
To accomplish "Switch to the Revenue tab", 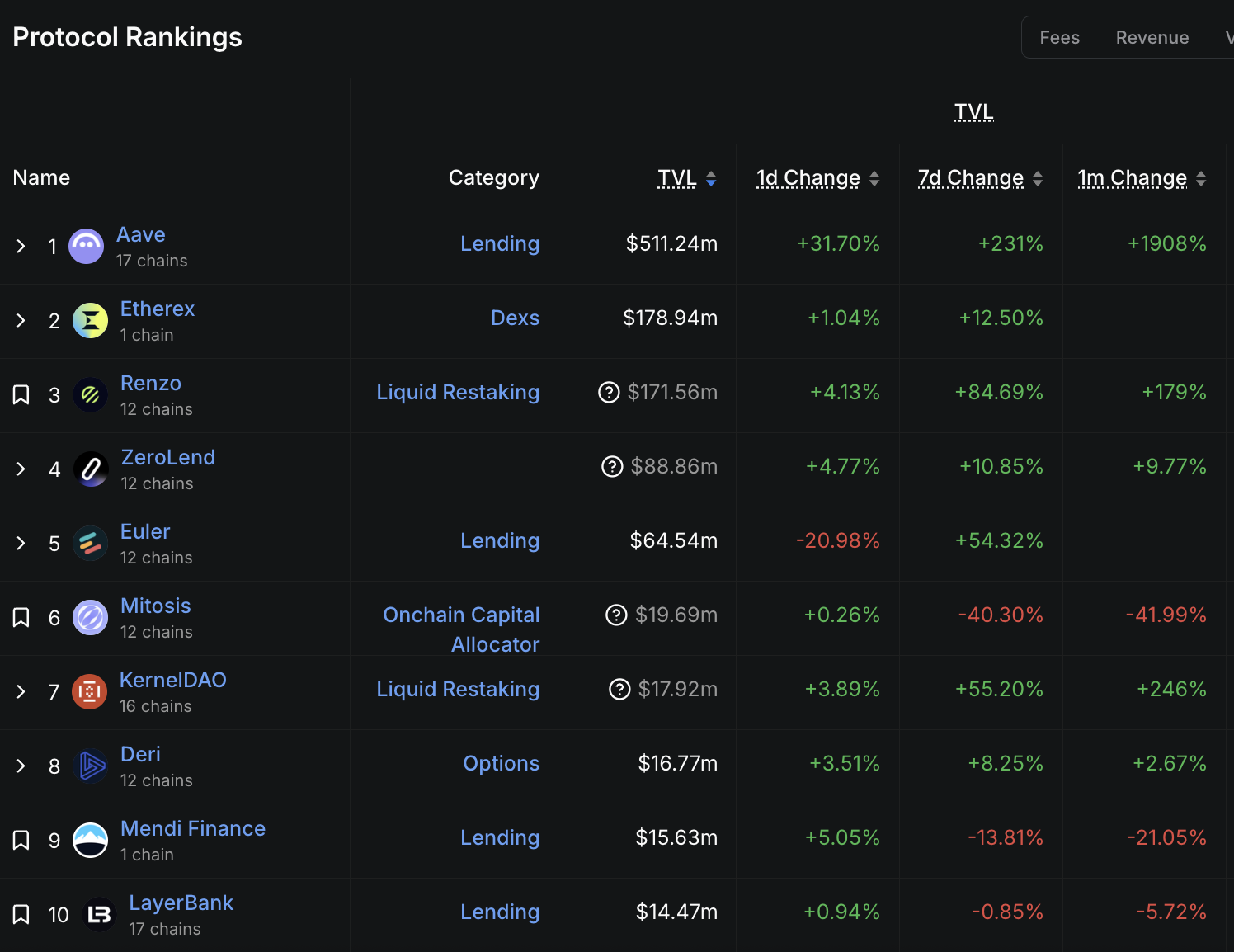I will pyautogui.click(x=1152, y=38).
